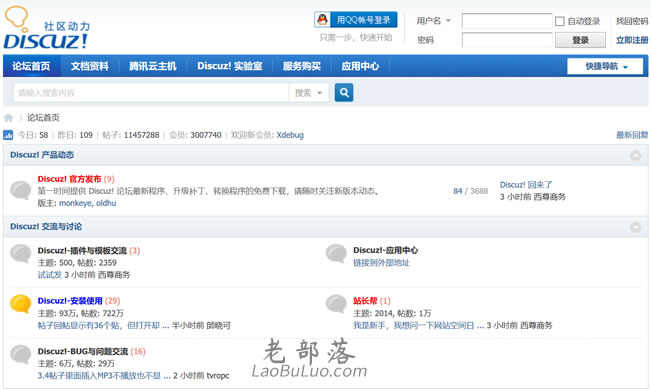Click yellow bubble icon beside 安装使用
The height and width of the screenshot is (389, 651).
(x=21, y=304)
